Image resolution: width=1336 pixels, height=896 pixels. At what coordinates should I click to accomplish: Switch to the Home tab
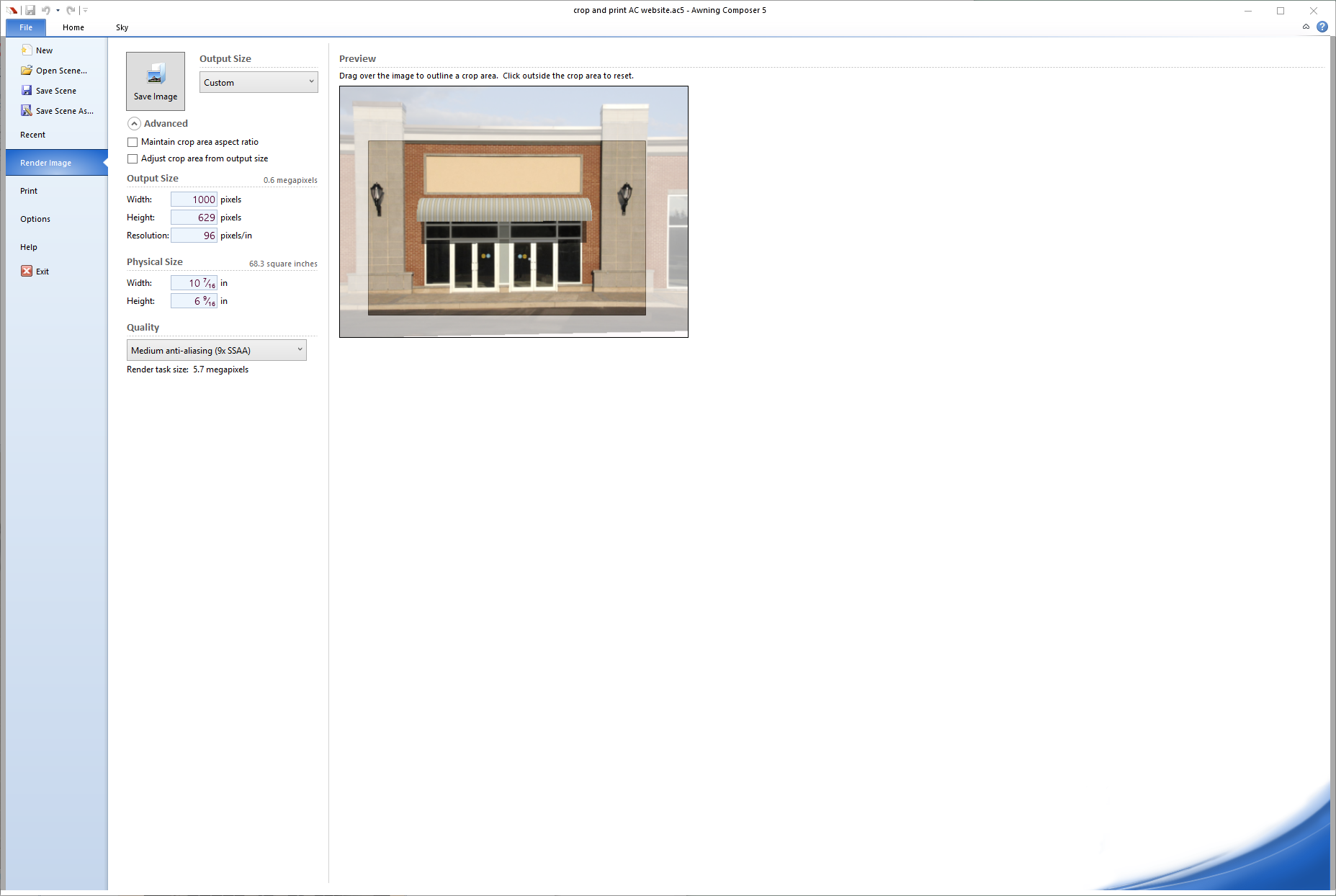click(73, 27)
